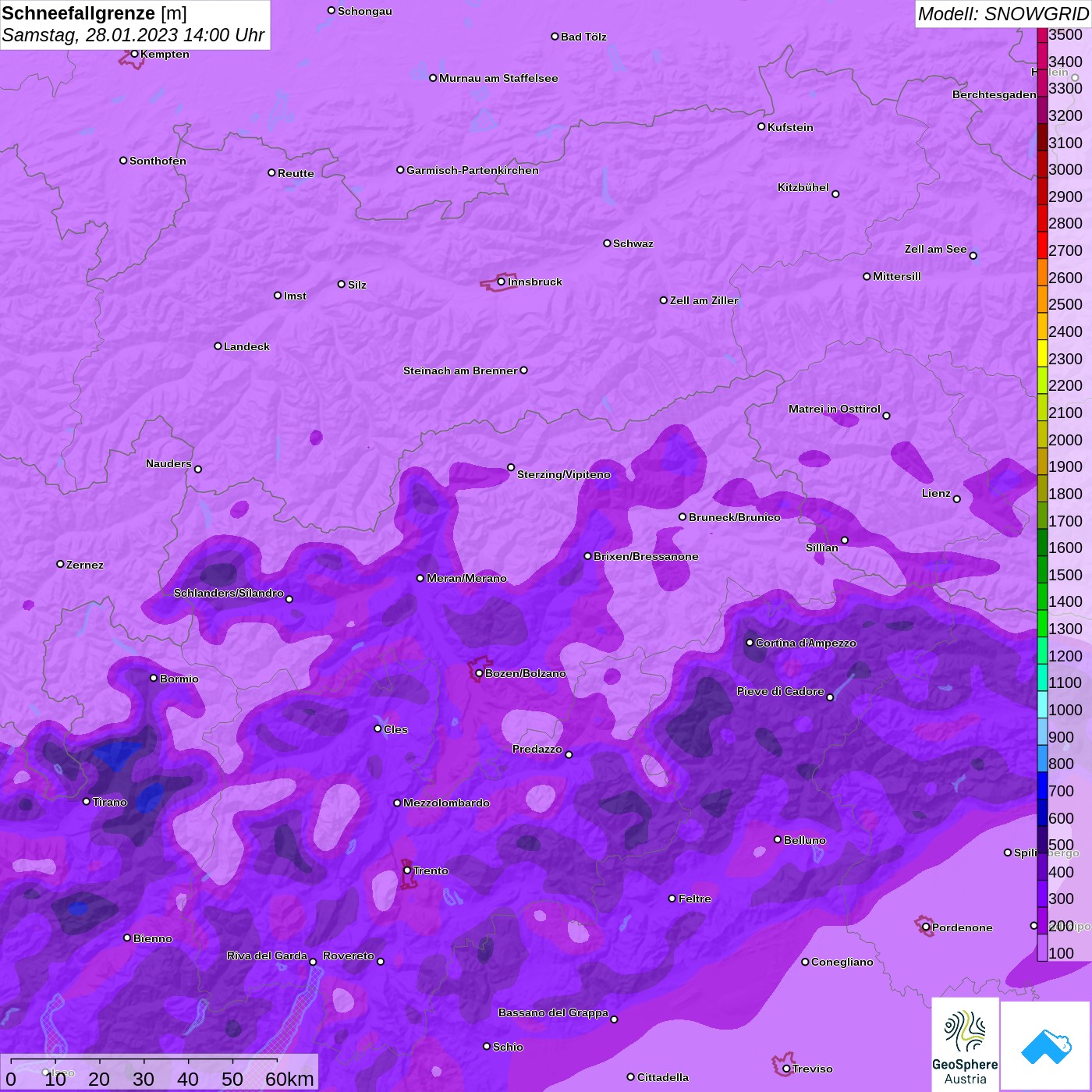Click the Kempten city marker
The width and height of the screenshot is (1092, 1092).
coord(134,54)
